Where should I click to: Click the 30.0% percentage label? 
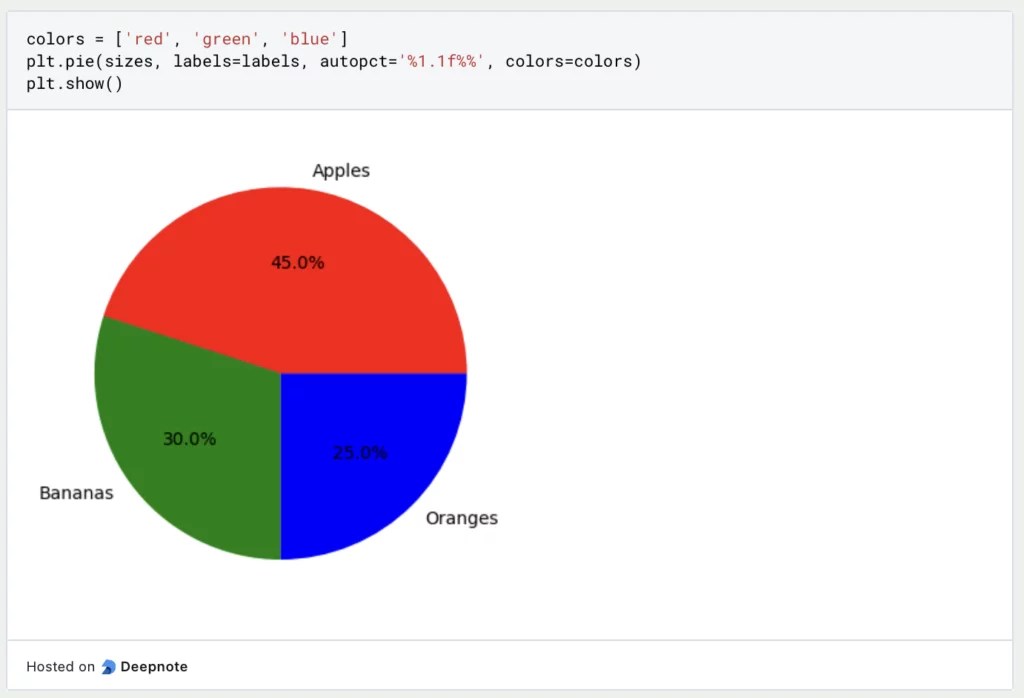pos(189,438)
